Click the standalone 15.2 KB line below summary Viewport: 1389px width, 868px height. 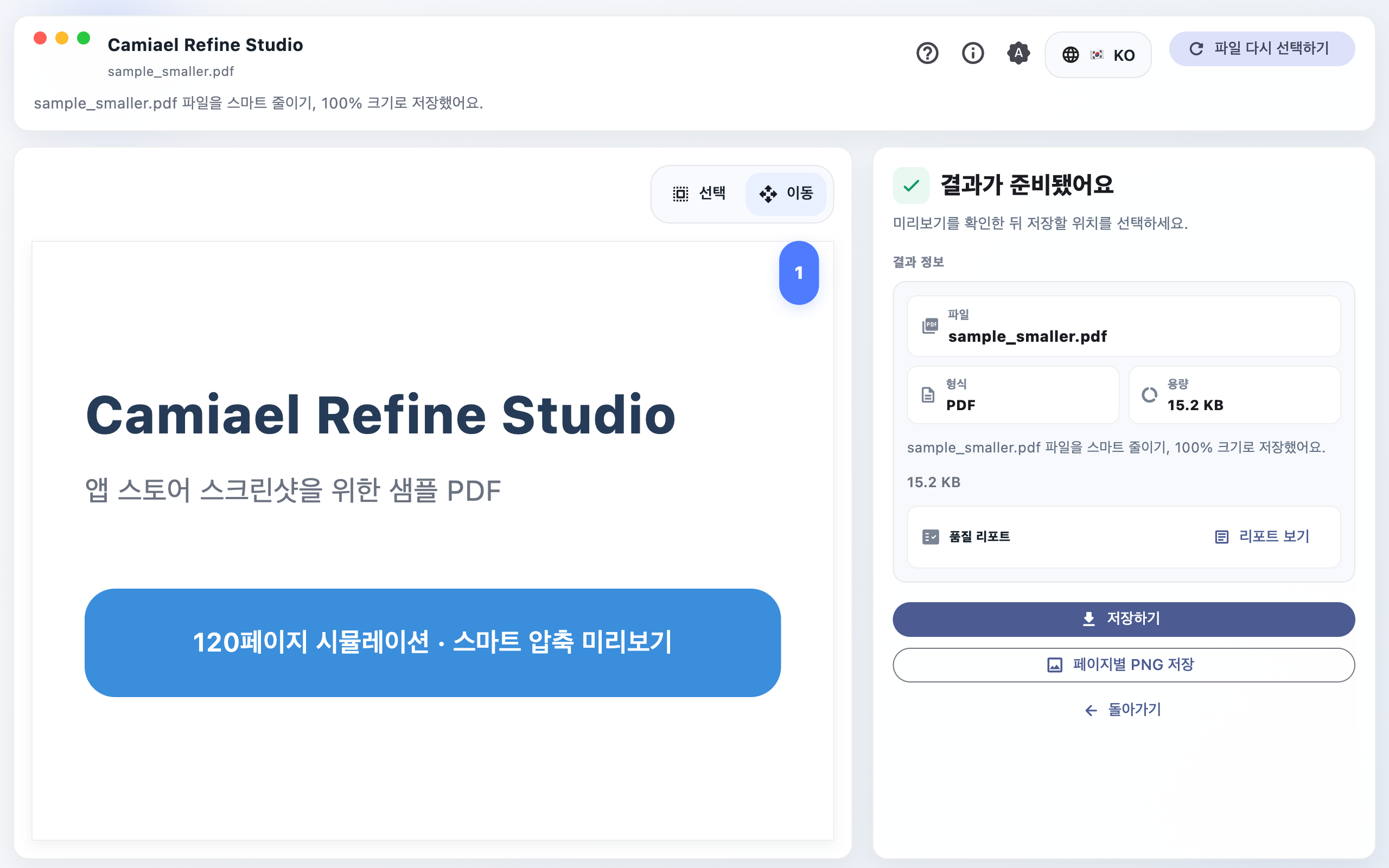[x=933, y=482]
